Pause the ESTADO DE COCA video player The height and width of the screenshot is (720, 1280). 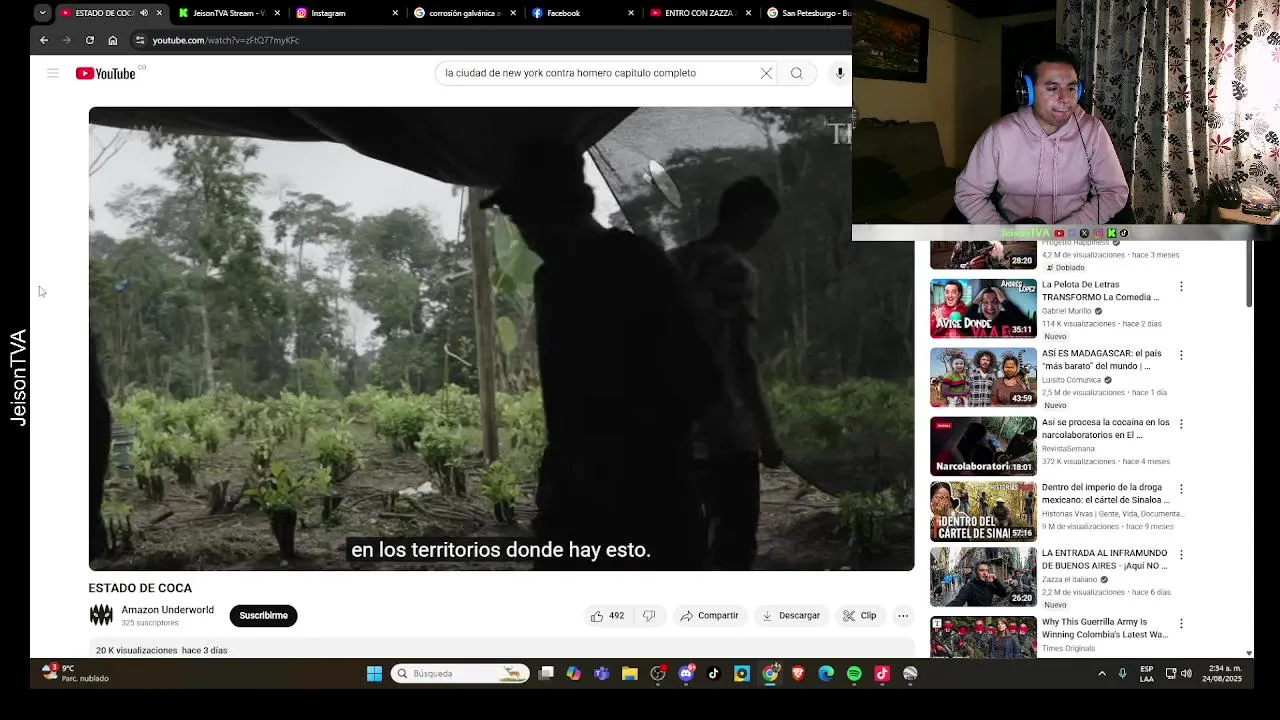tap(501, 338)
